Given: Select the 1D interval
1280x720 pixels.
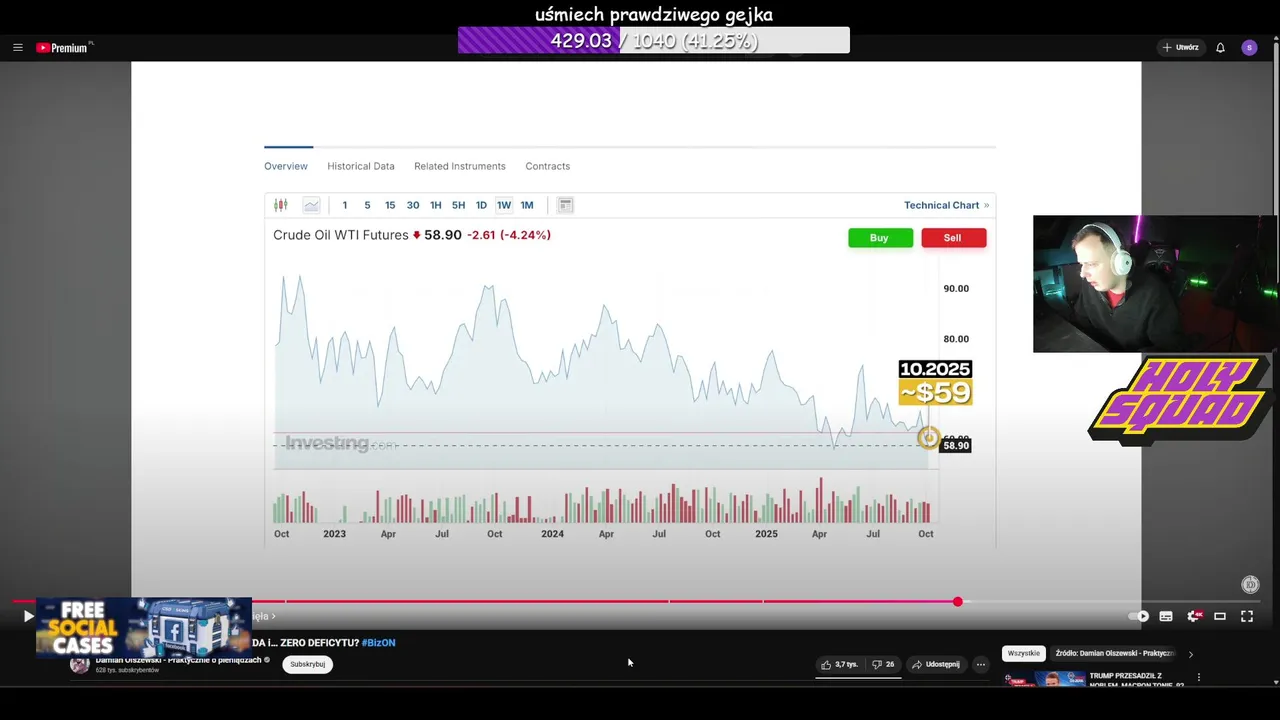Looking at the screenshot, I should (x=481, y=205).
